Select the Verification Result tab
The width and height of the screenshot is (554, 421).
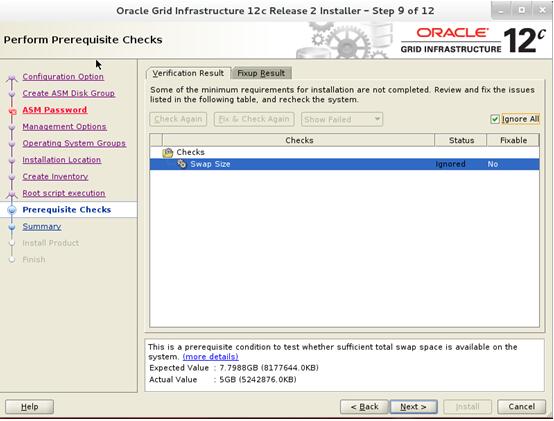point(188,73)
